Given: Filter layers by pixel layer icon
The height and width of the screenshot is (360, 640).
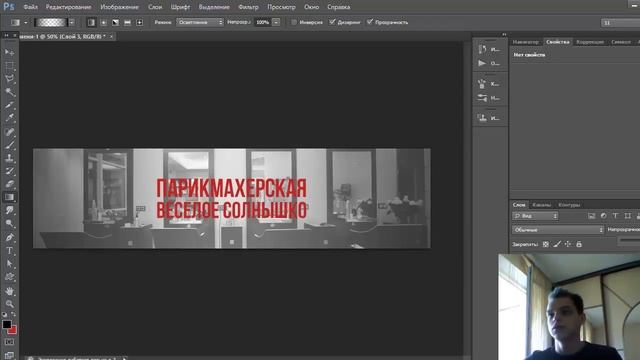Looking at the screenshot, I should coord(591,216).
